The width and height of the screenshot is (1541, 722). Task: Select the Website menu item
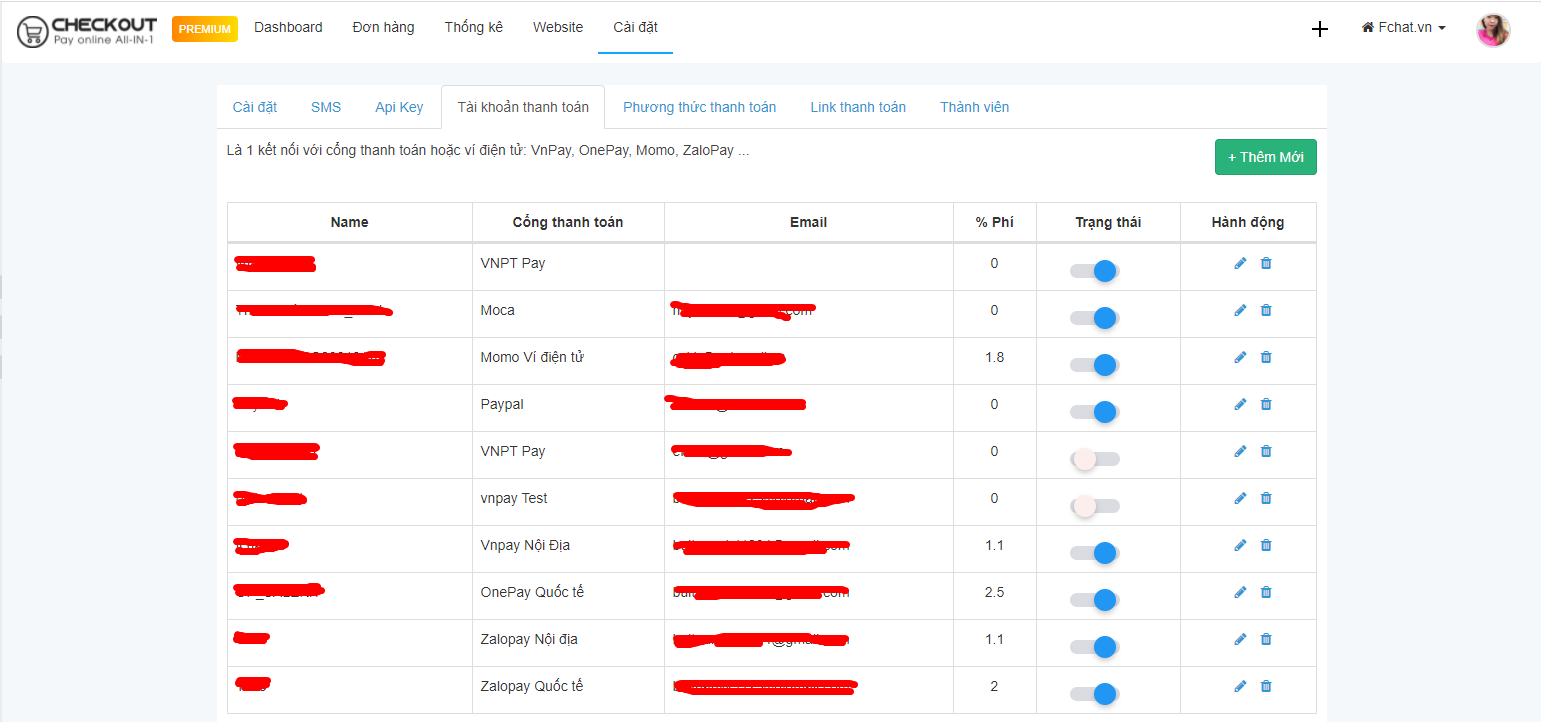click(558, 28)
